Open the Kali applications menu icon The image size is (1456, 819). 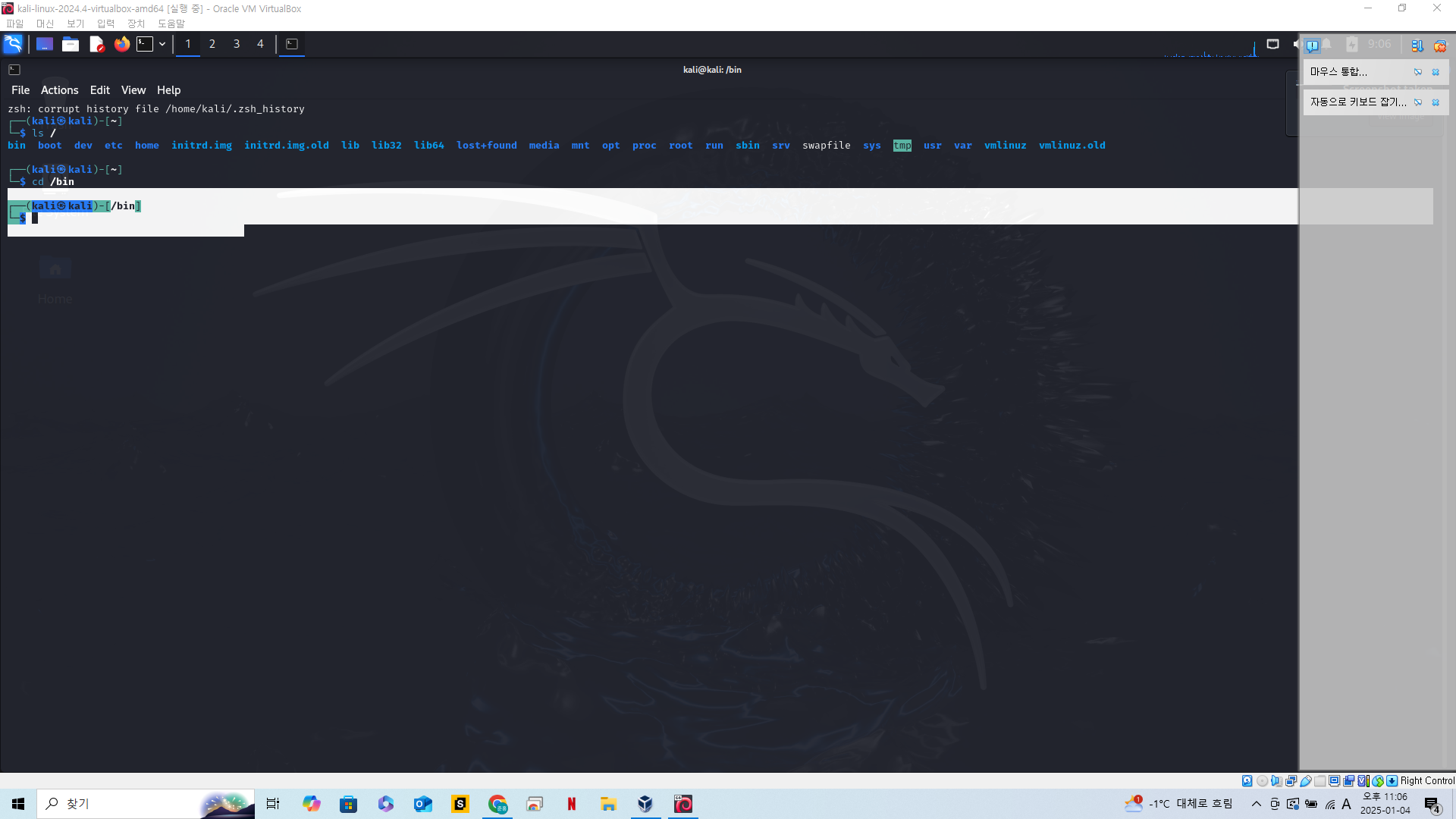pyautogui.click(x=13, y=44)
